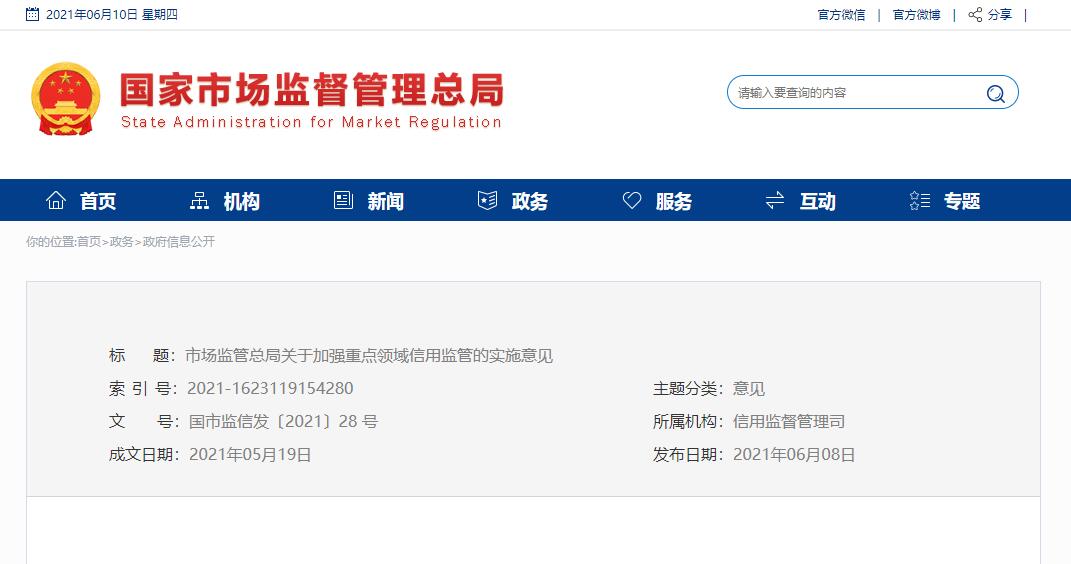The width and height of the screenshot is (1071, 564).
Task: Click the calendar icon beside the date
Action: point(32,14)
